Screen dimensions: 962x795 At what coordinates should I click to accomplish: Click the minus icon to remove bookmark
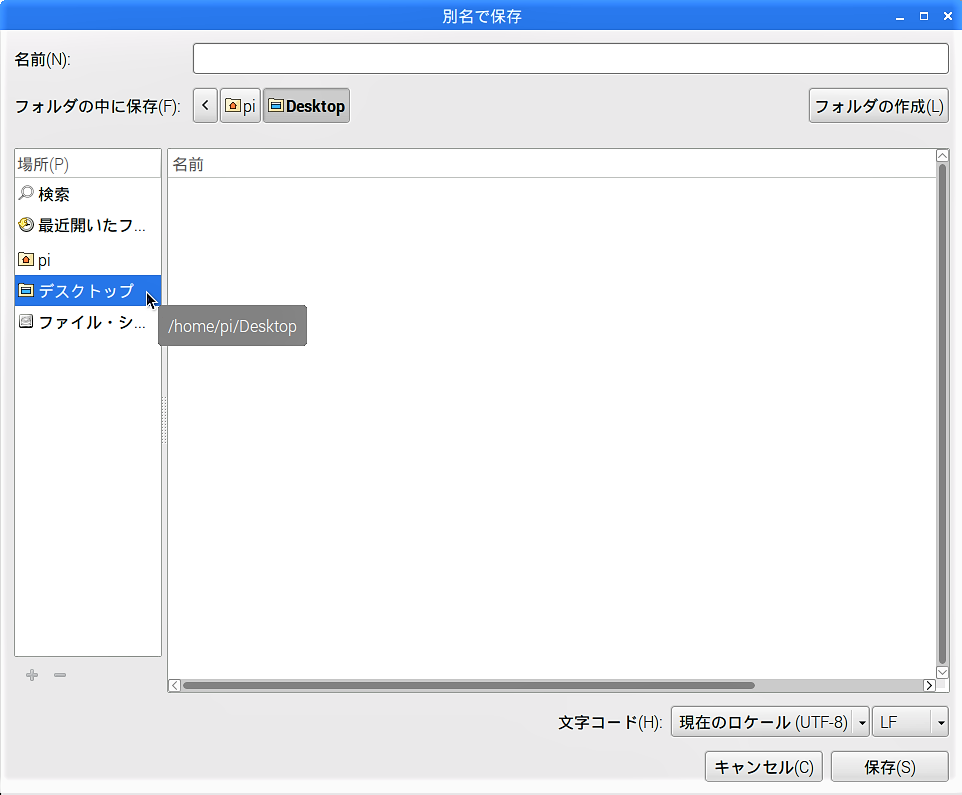pyautogui.click(x=60, y=675)
